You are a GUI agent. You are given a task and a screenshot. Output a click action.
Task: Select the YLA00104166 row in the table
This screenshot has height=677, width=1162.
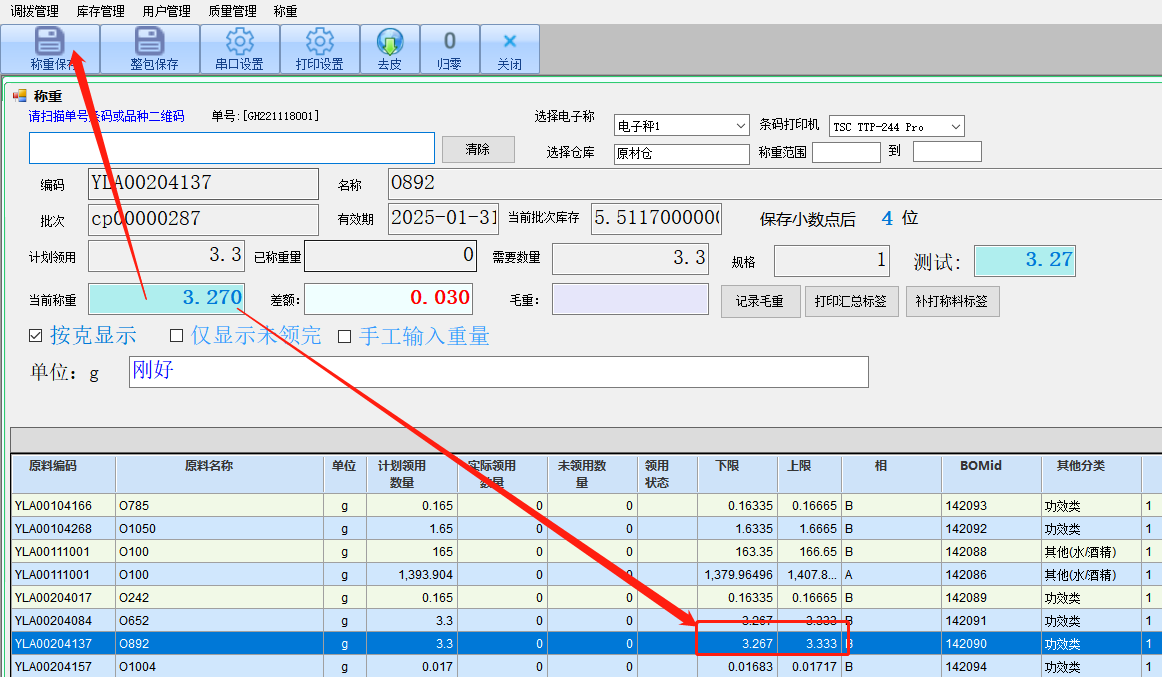(53, 506)
